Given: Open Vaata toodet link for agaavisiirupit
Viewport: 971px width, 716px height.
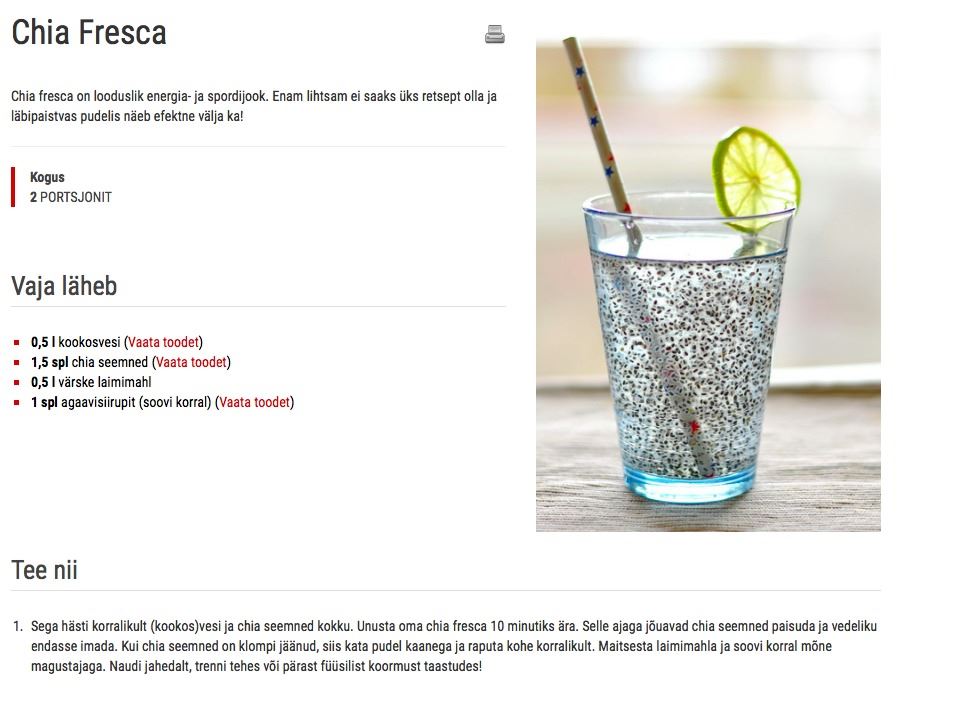Looking at the screenshot, I should tap(255, 402).
